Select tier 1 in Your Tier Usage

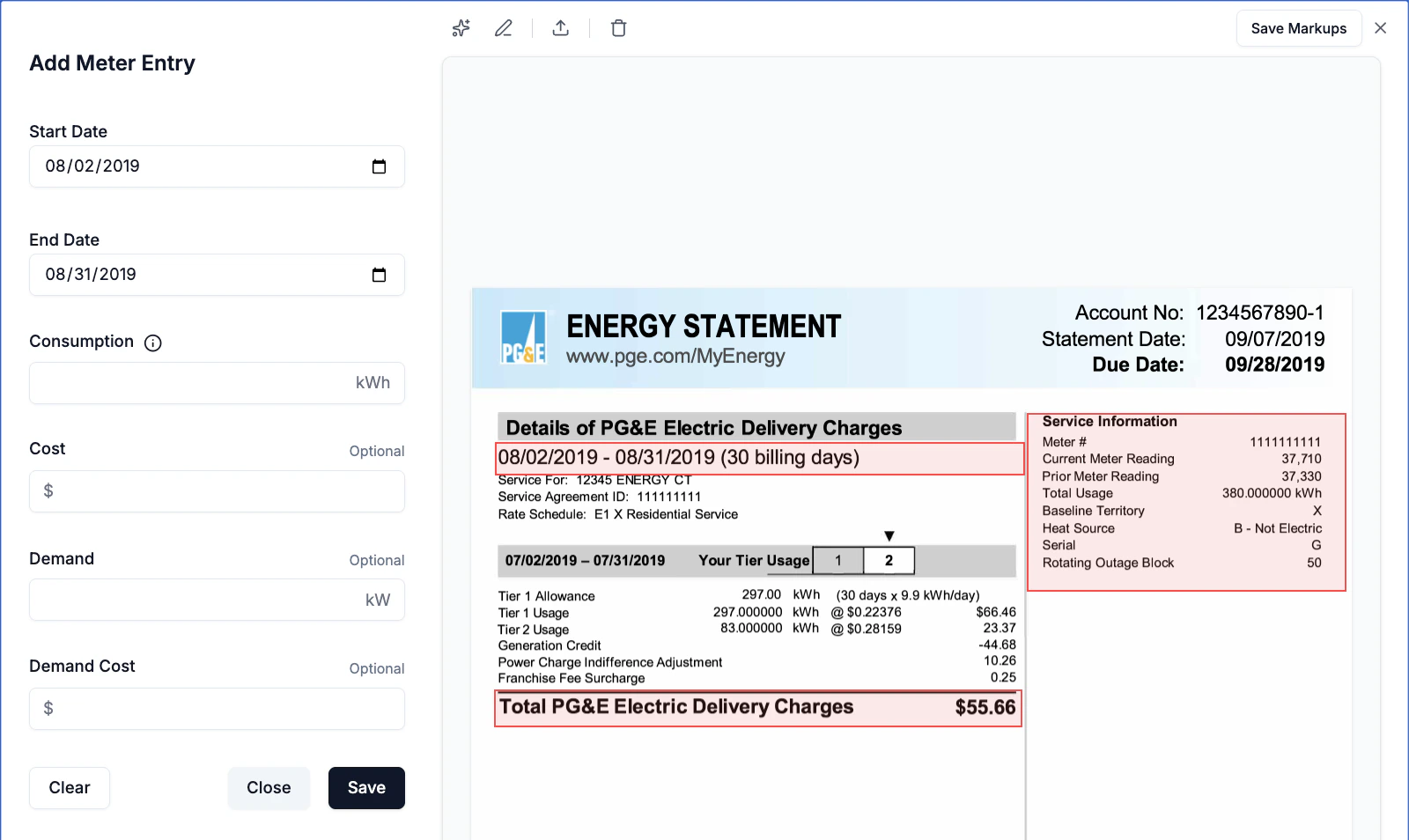click(838, 561)
